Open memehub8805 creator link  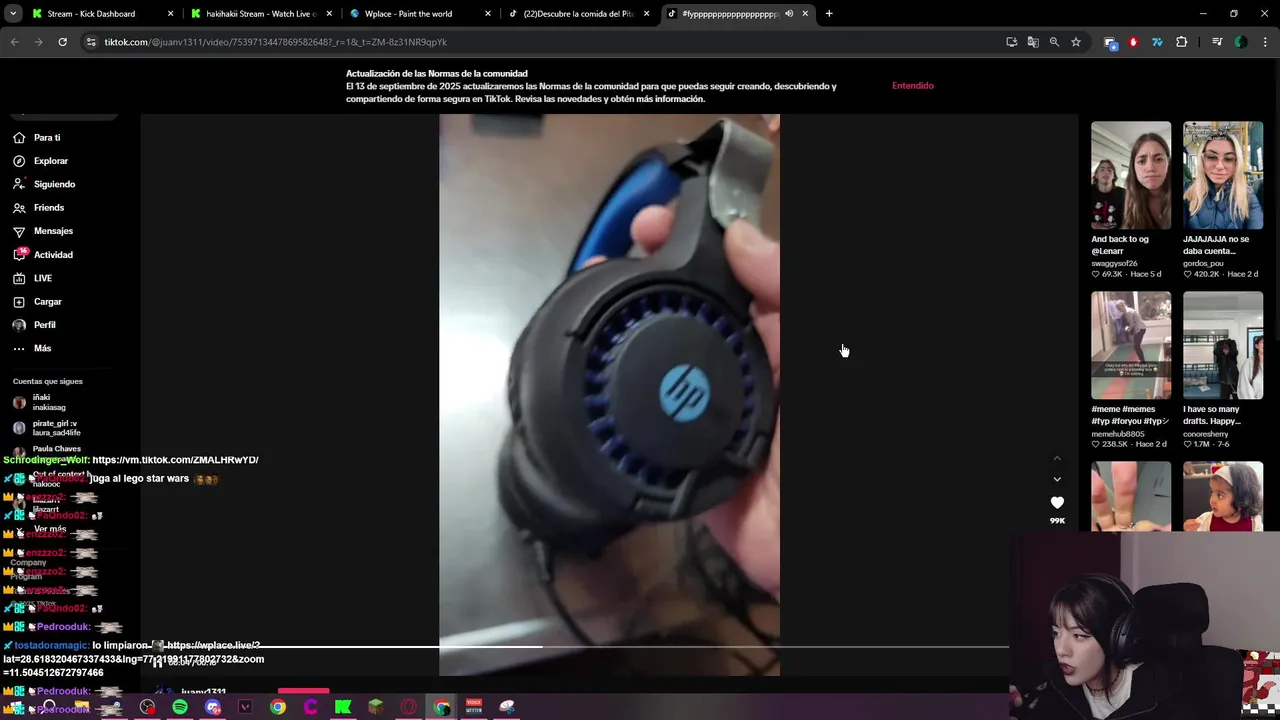pyautogui.click(x=1118, y=433)
